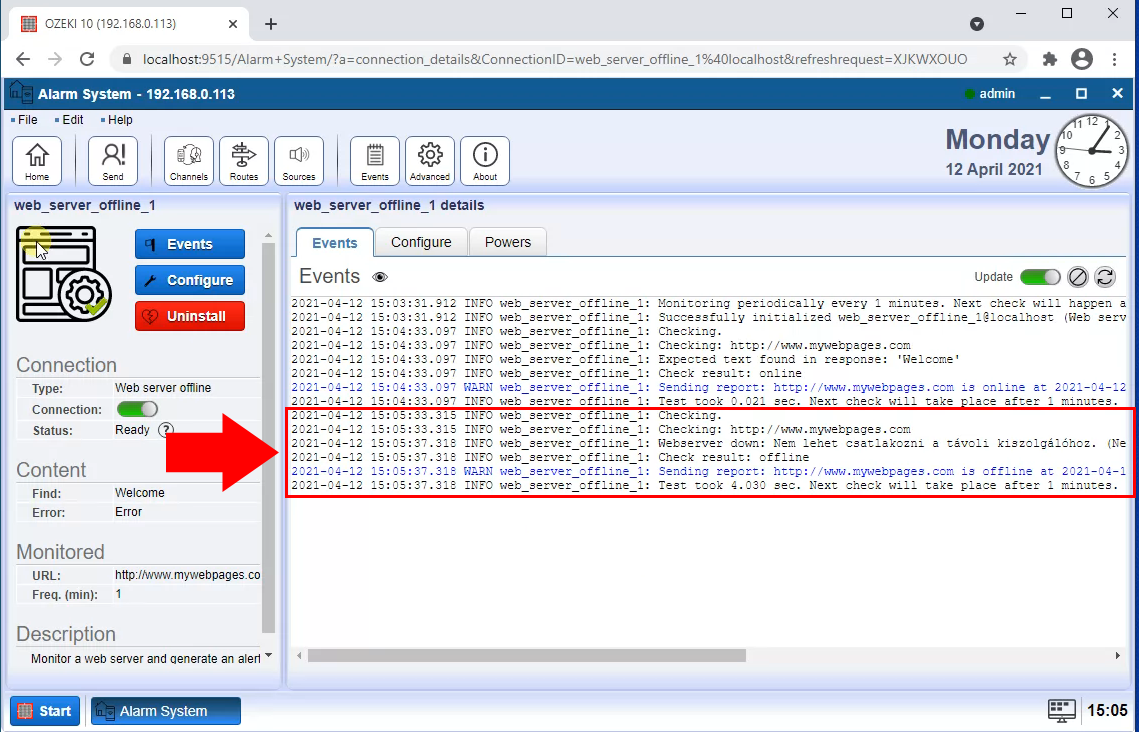Image resolution: width=1139 pixels, height=732 pixels.
Task: Click the refresh log icon
Action: click(1105, 277)
